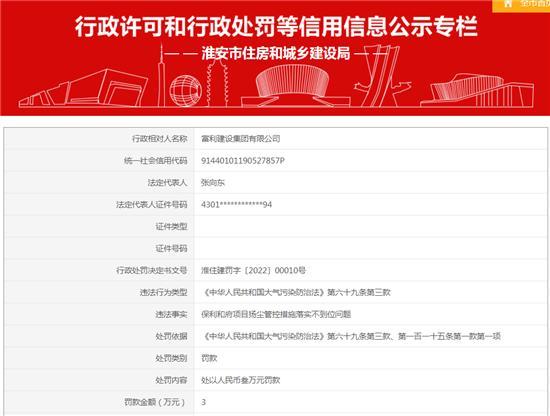Click the subtitle 淮安市住房和城乡建设局
Viewport: 550px width, 416px height.
[x=276, y=54]
